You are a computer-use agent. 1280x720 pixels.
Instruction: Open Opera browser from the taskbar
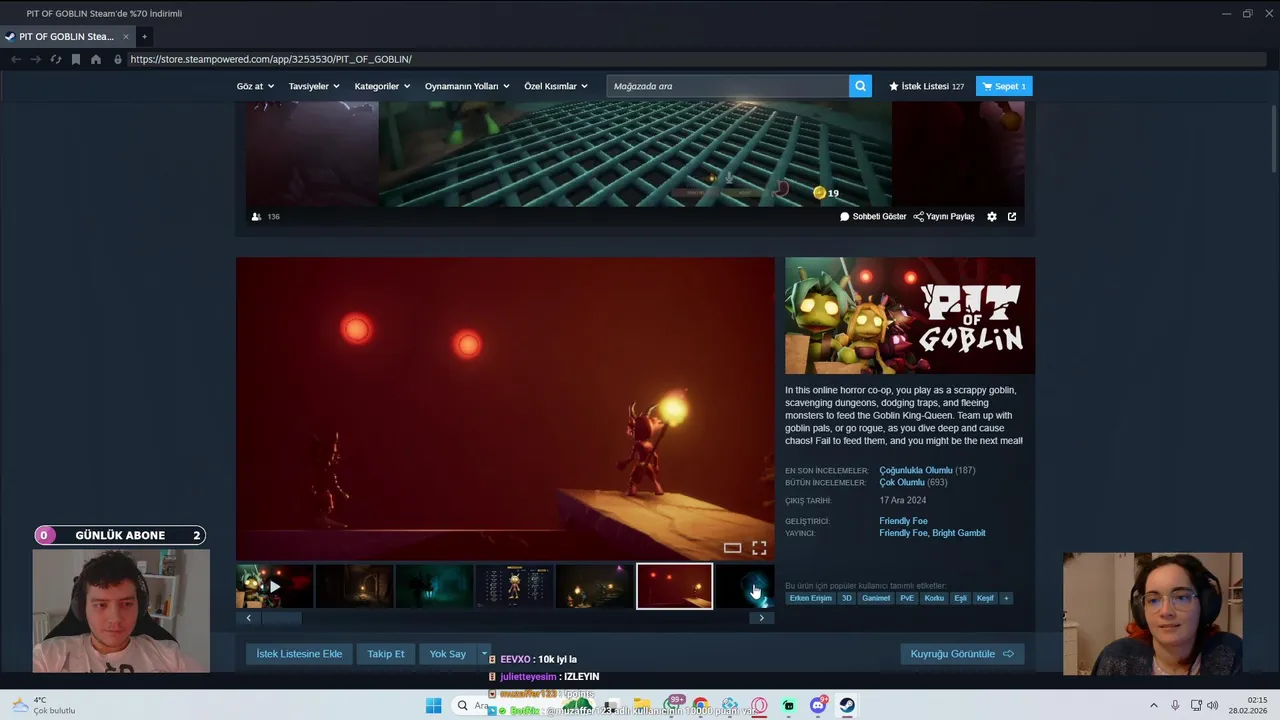759,706
